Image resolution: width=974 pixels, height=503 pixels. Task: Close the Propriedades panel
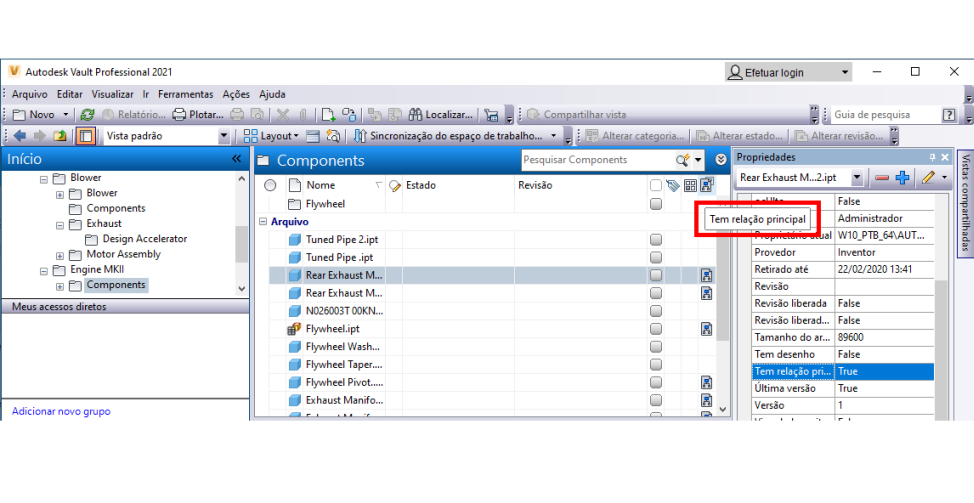[x=945, y=158]
